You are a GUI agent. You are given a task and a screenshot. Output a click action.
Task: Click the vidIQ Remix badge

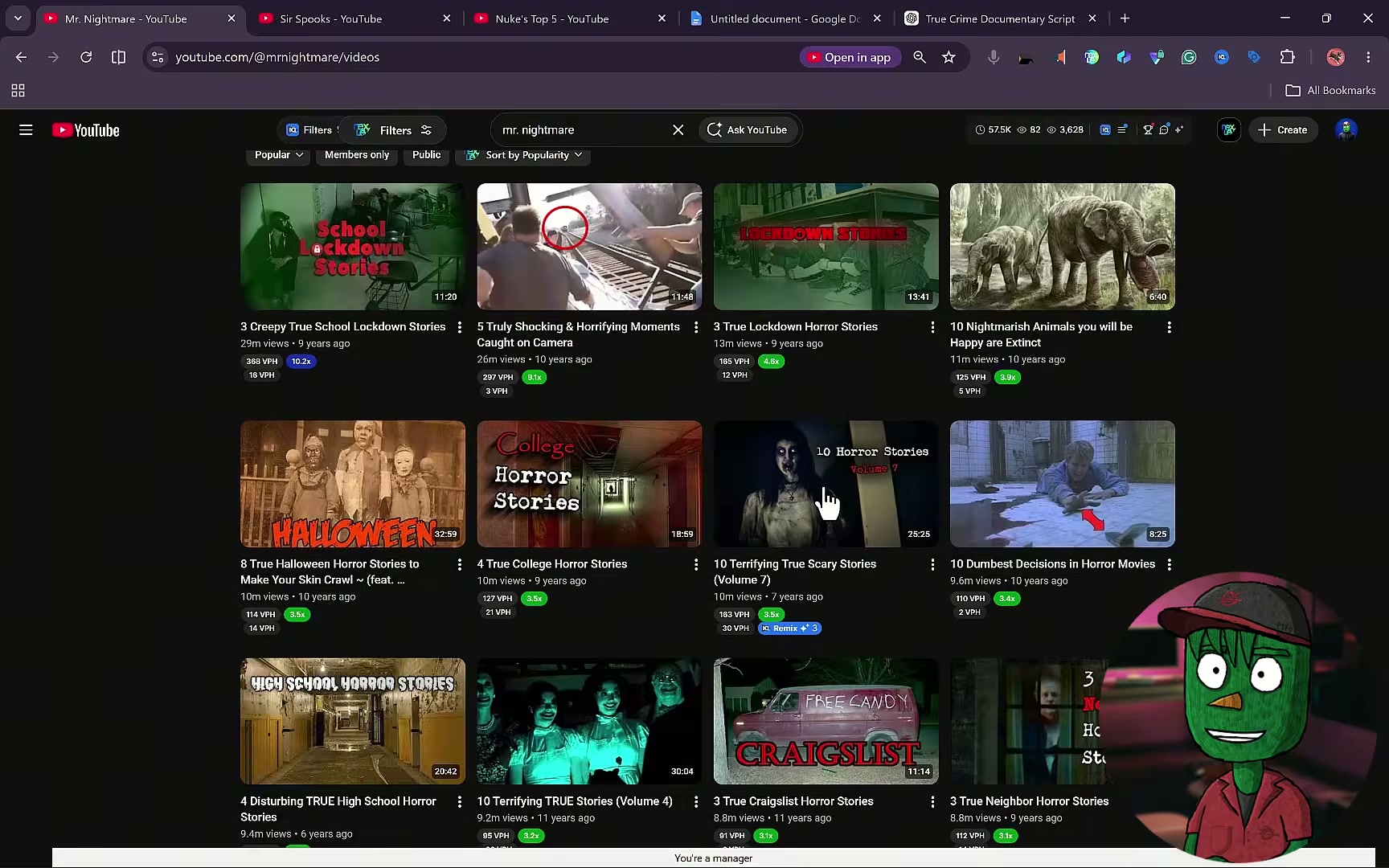tap(789, 628)
